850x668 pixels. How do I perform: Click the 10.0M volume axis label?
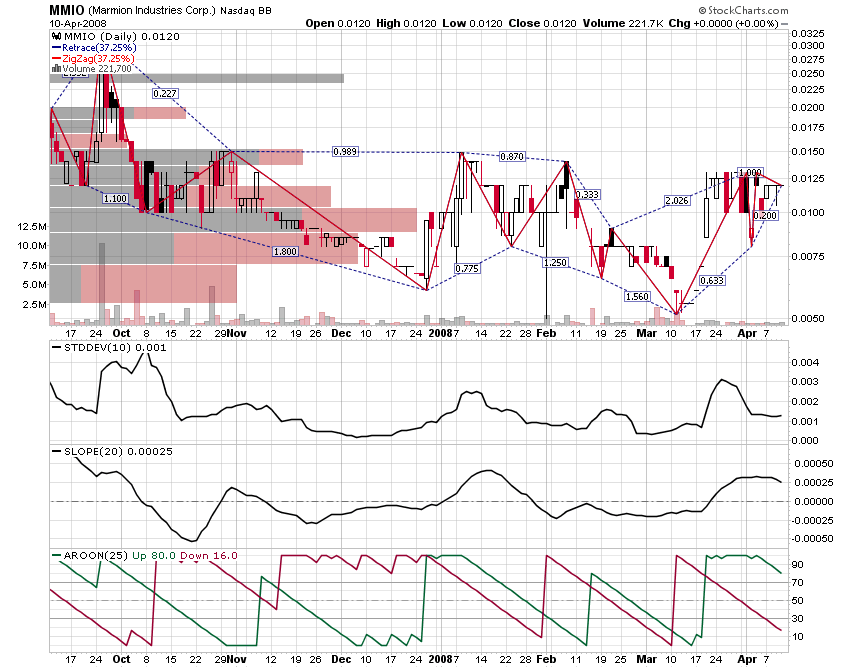coord(31,246)
